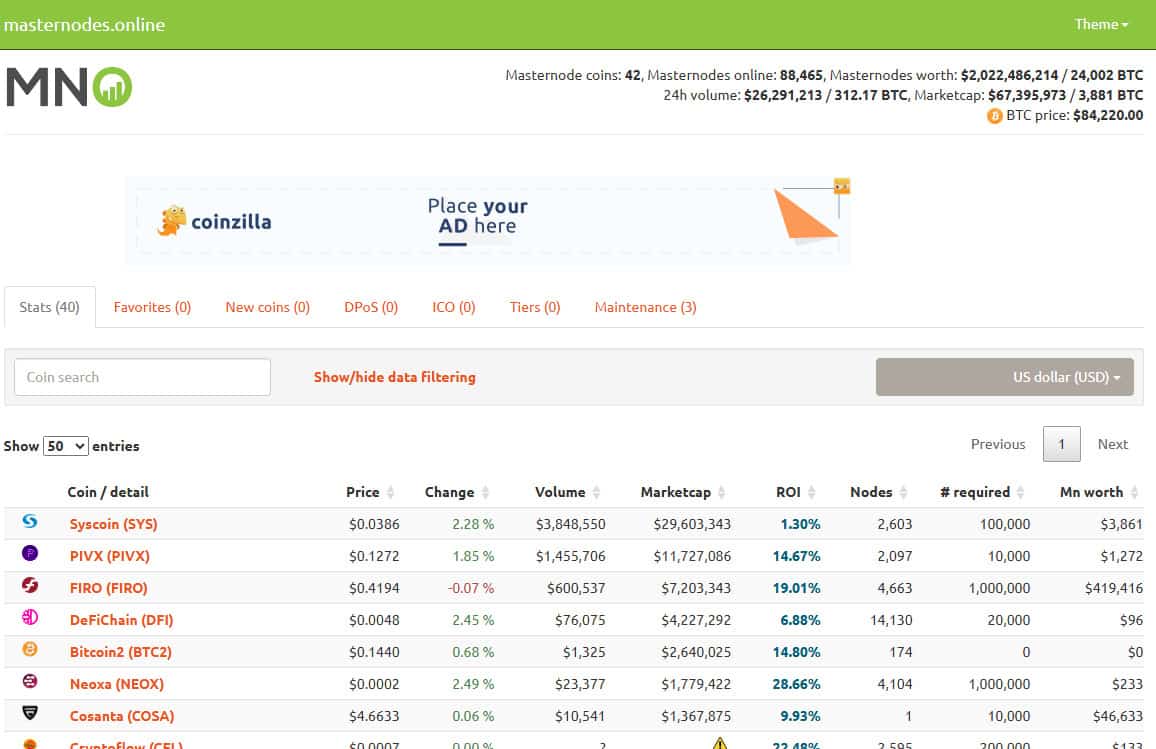Click the Bitcoin icon beside BTC price
1156x749 pixels.
click(995, 116)
